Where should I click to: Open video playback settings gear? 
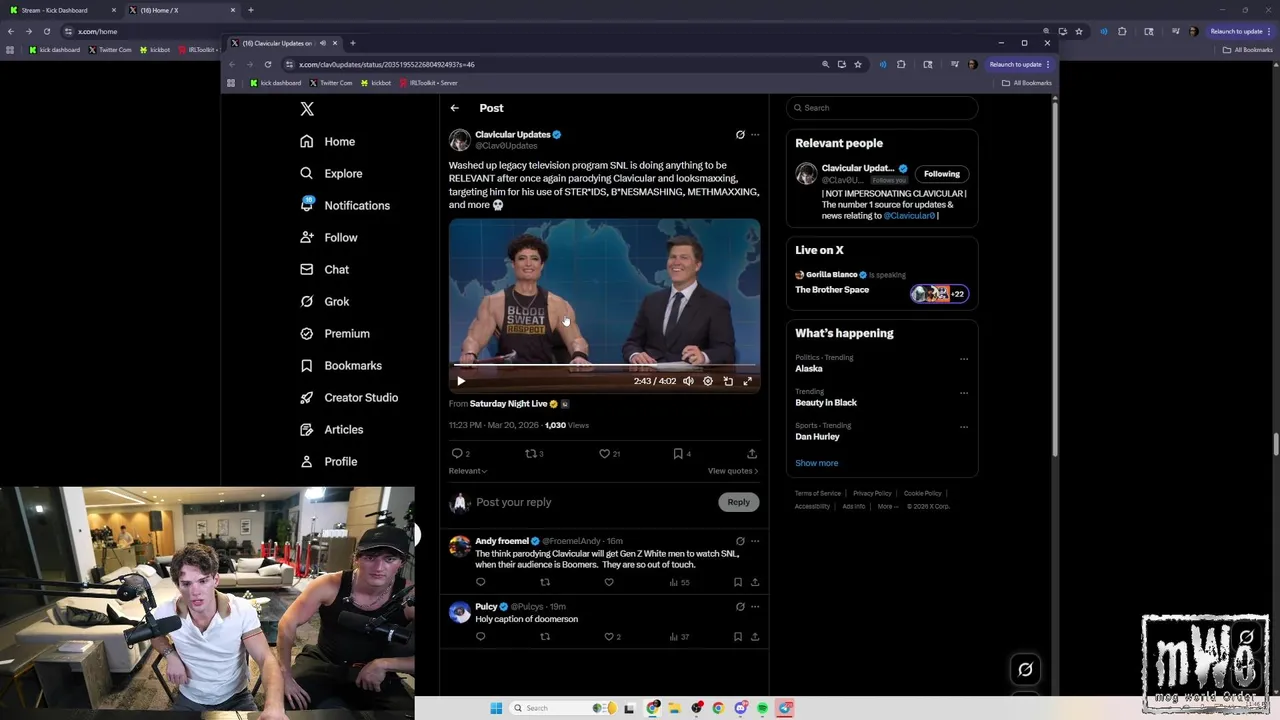click(708, 381)
